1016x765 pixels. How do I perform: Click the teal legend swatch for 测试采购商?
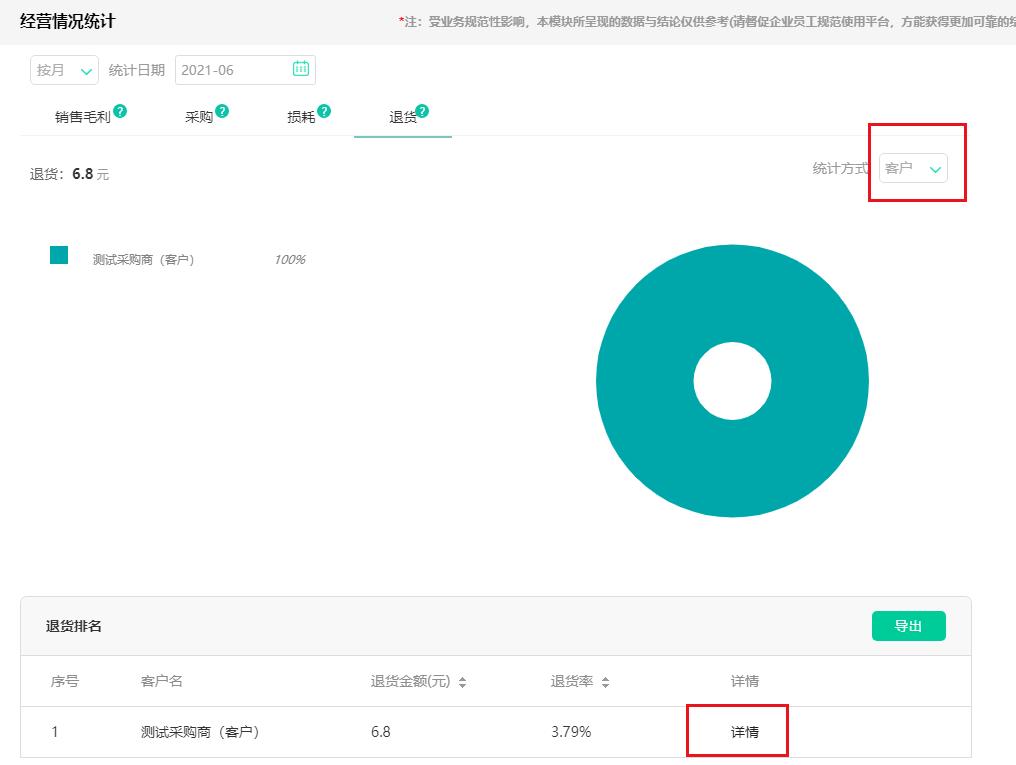[58, 255]
